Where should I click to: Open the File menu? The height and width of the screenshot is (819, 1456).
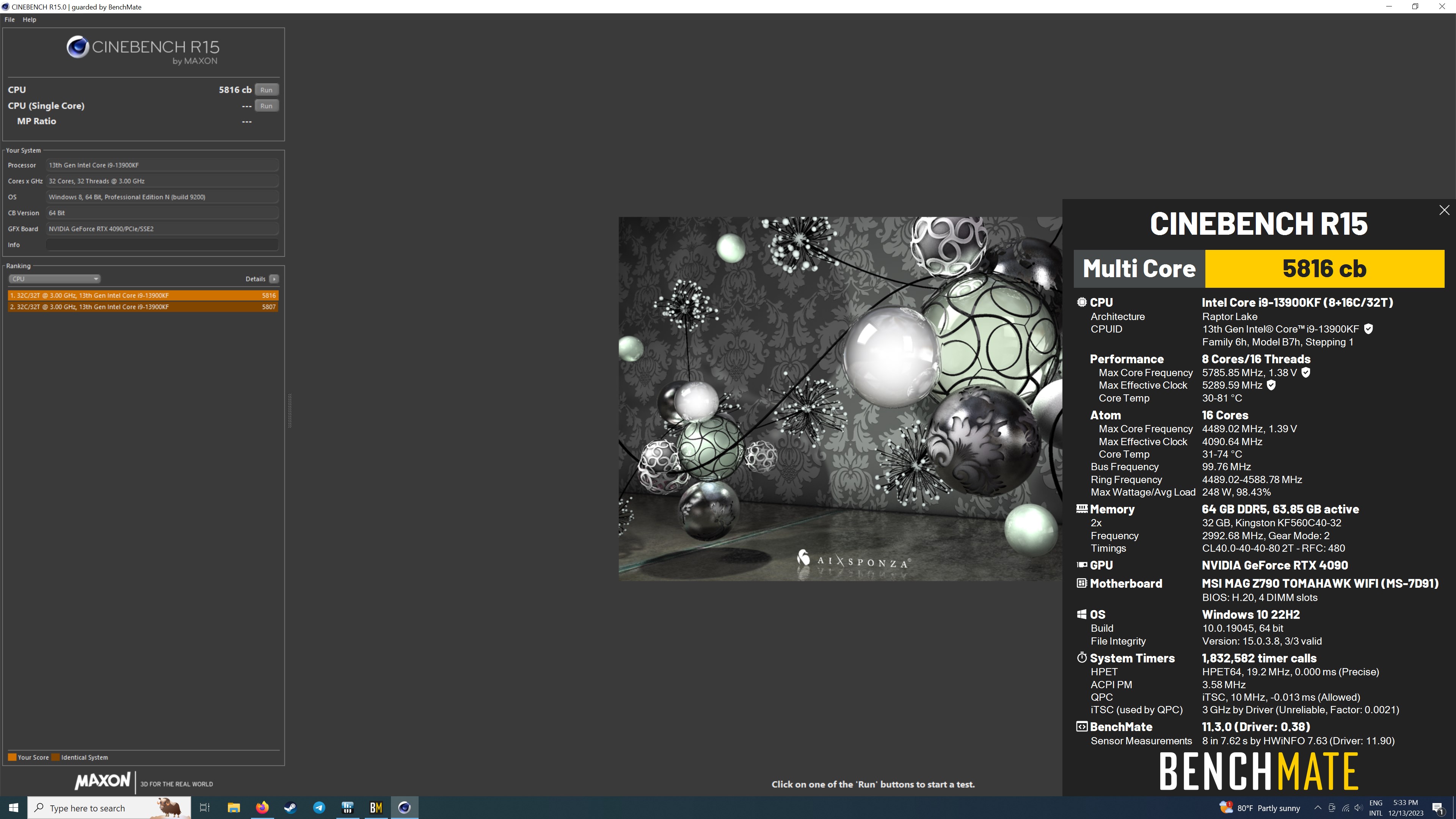point(9,19)
